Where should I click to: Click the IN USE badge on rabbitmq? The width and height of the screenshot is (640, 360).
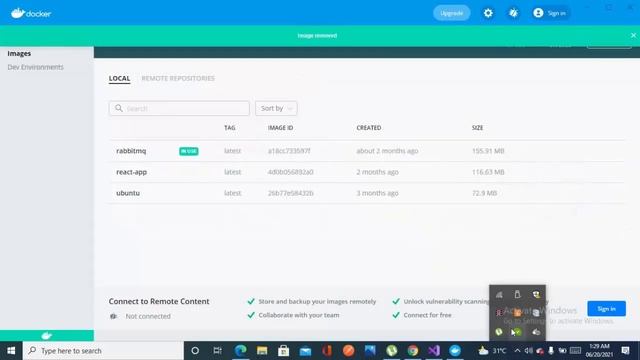(189, 151)
